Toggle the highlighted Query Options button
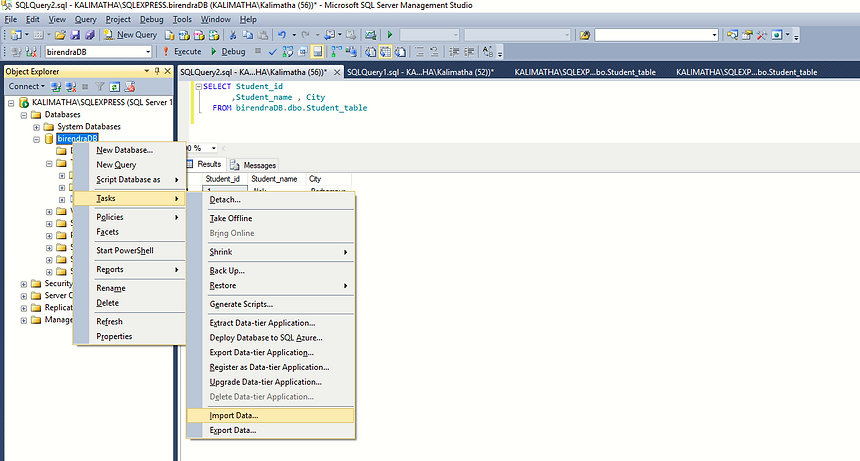 318,52
